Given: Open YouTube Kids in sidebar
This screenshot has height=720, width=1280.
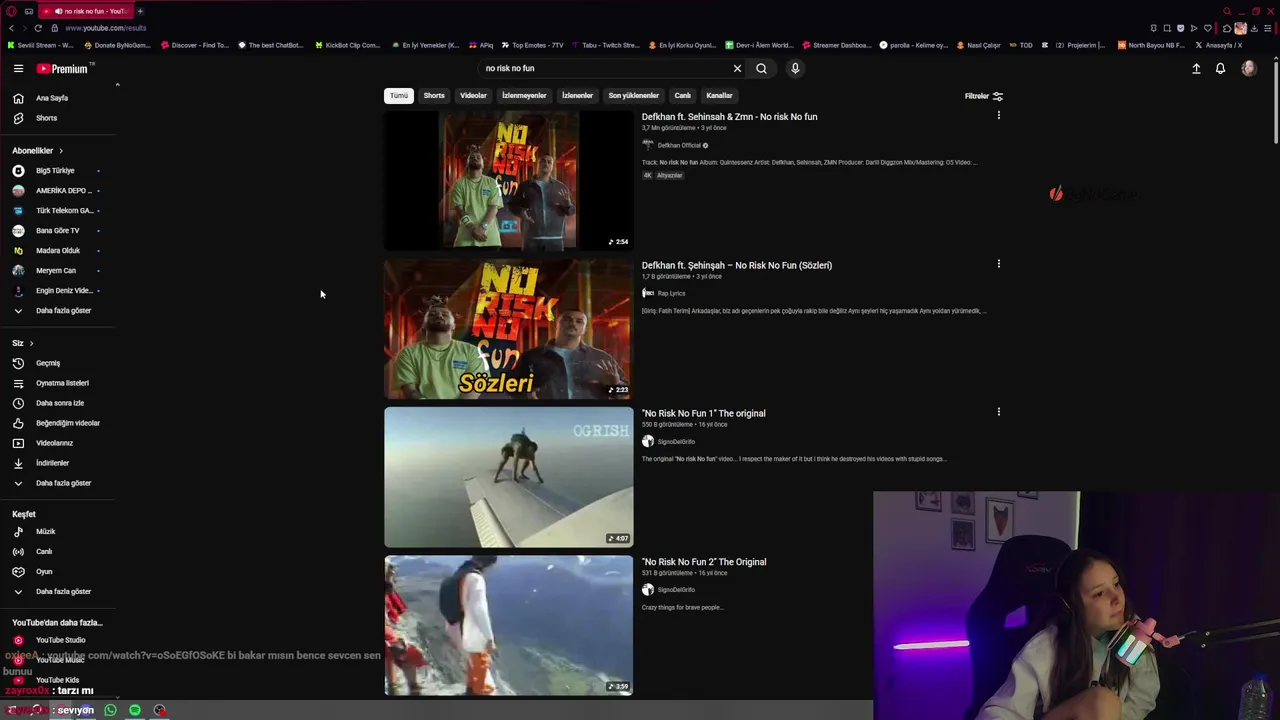Looking at the screenshot, I should tap(58, 680).
